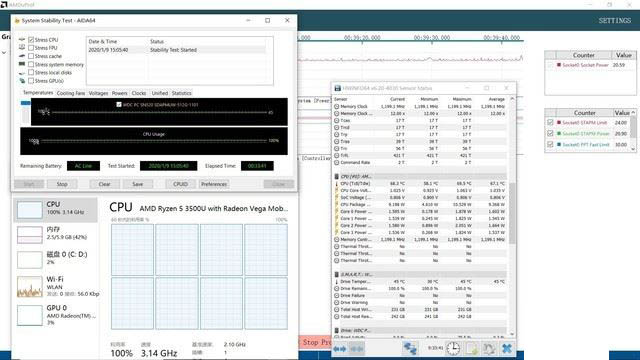Click the CPU Core Voltage lightning icon
This screenshot has height=360, width=640.
(336, 191)
